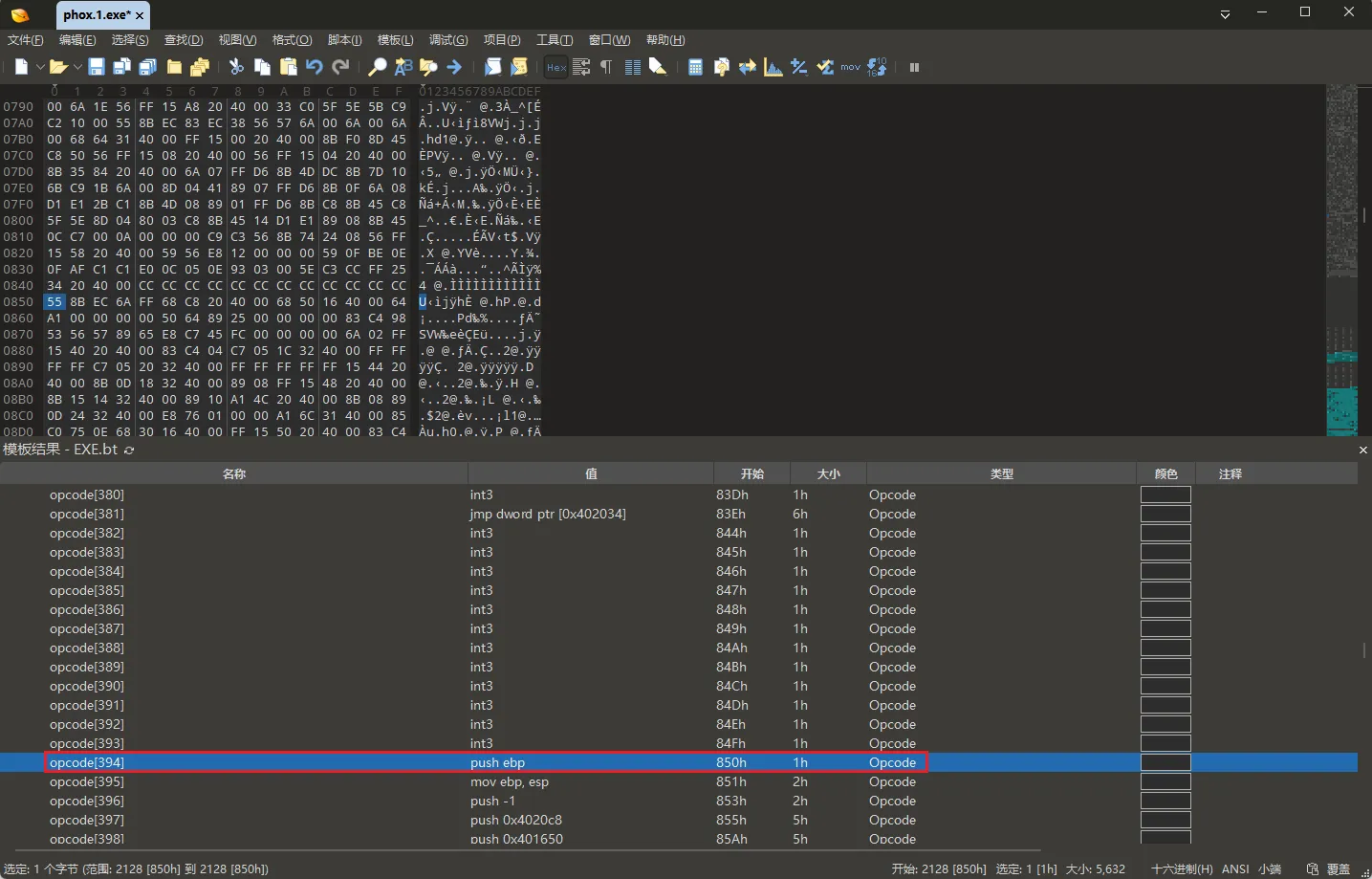This screenshot has width=1372, height=879.
Task: Click the Save All icon
Action: [147, 67]
